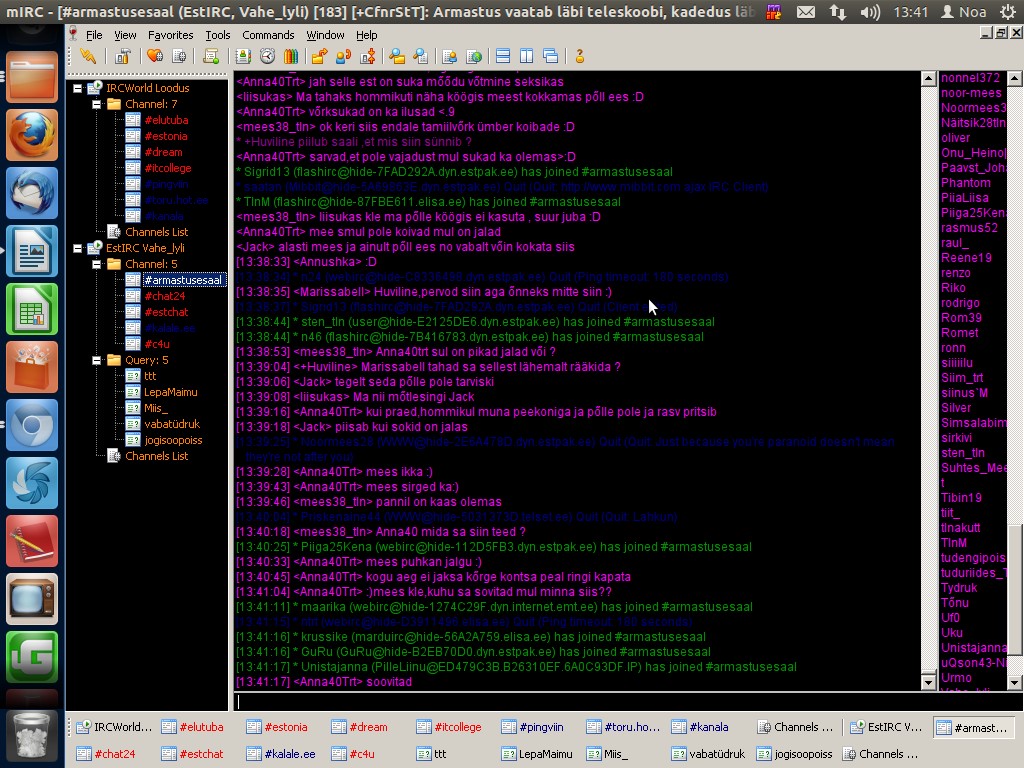Screen dimensions: 1024x768
Task: Select nickname Silver in the nick list
Action: [x=956, y=408]
